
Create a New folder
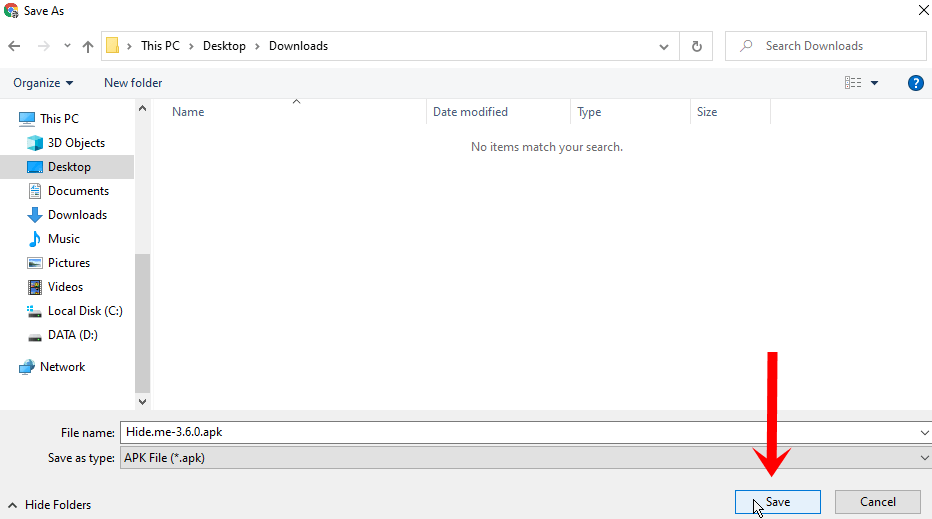tap(133, 83)
